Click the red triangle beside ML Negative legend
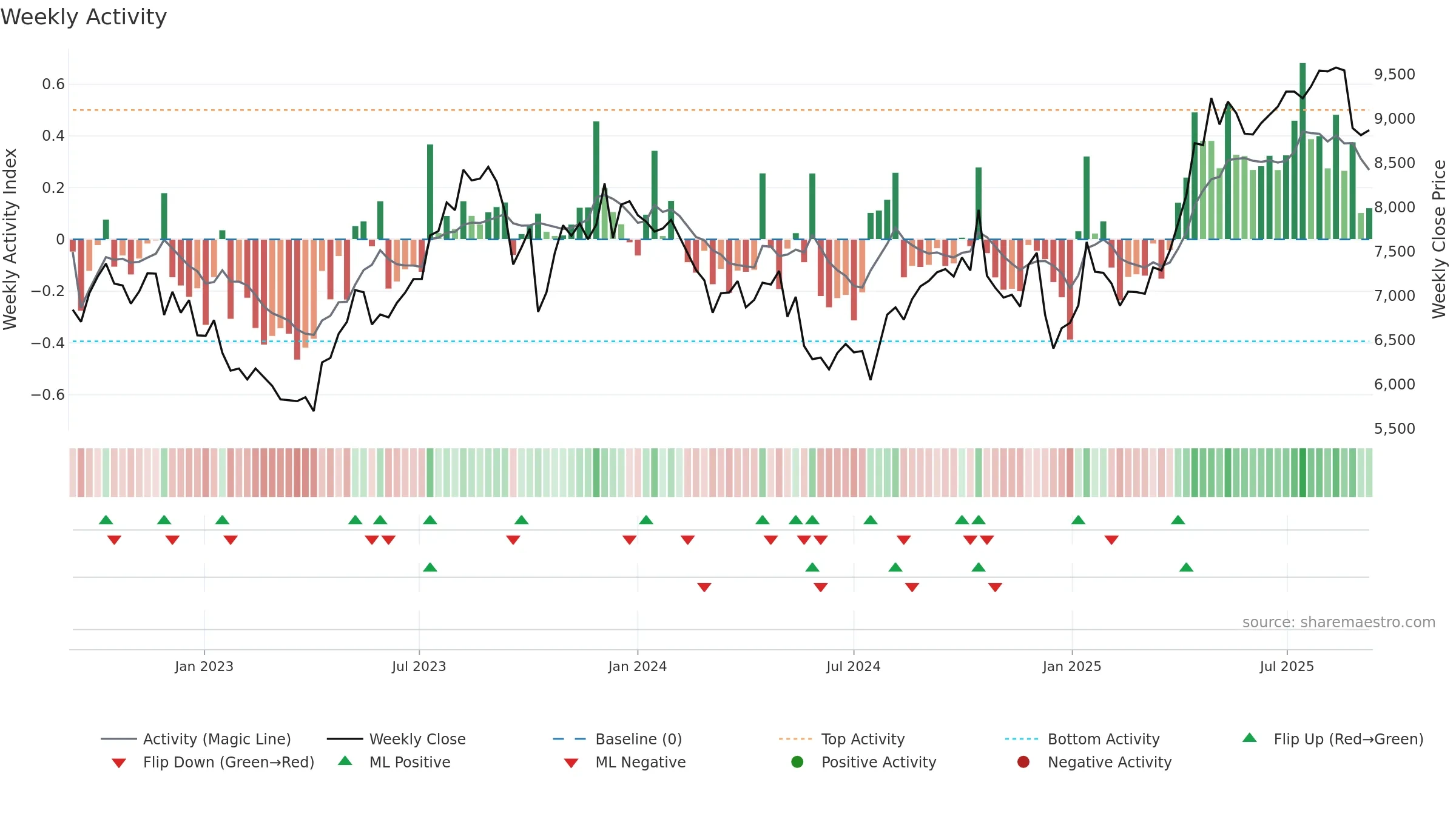The image size is (1456, 819). (571, 763)
